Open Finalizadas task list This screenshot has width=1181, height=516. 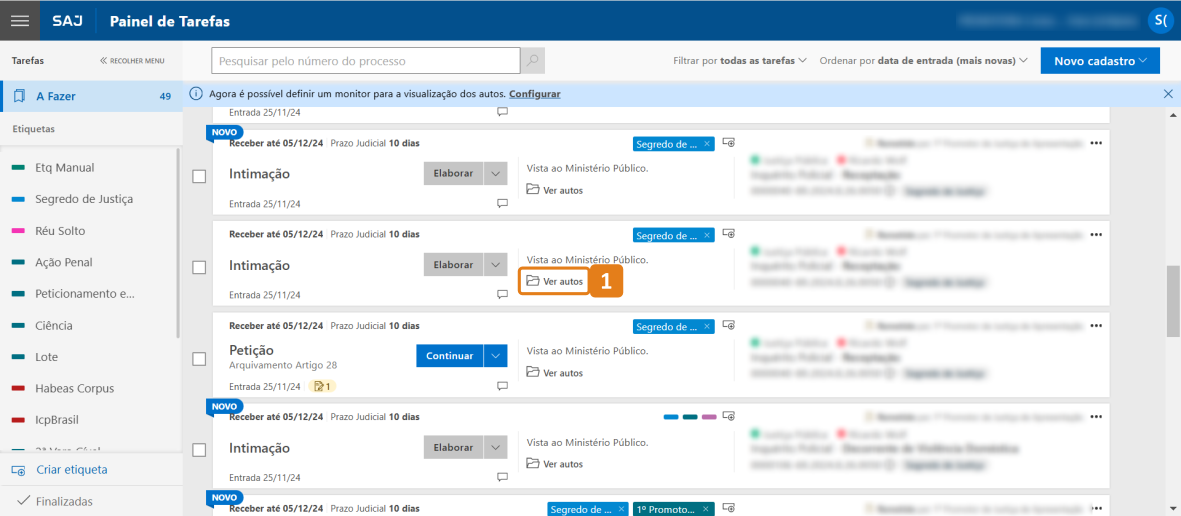[64, 501]
